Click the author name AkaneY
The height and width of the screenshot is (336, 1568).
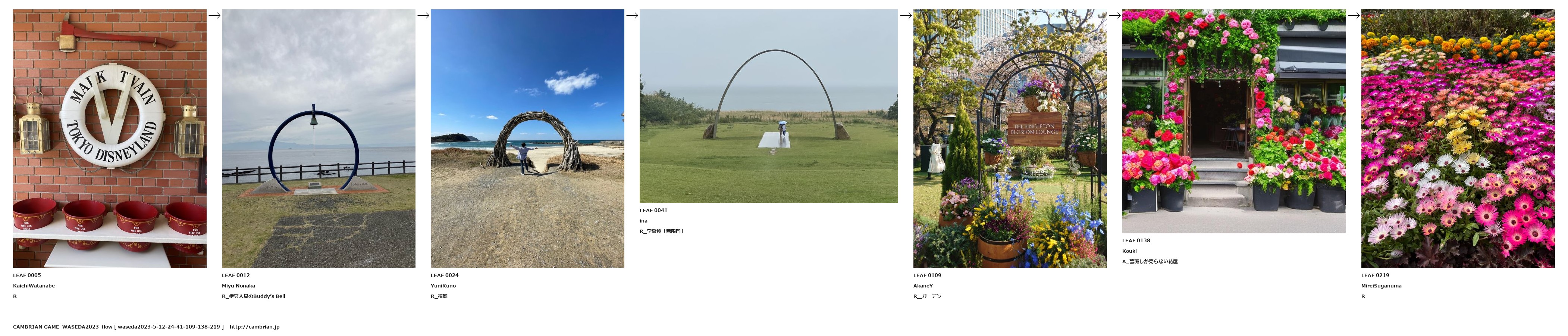click(923, 285)
